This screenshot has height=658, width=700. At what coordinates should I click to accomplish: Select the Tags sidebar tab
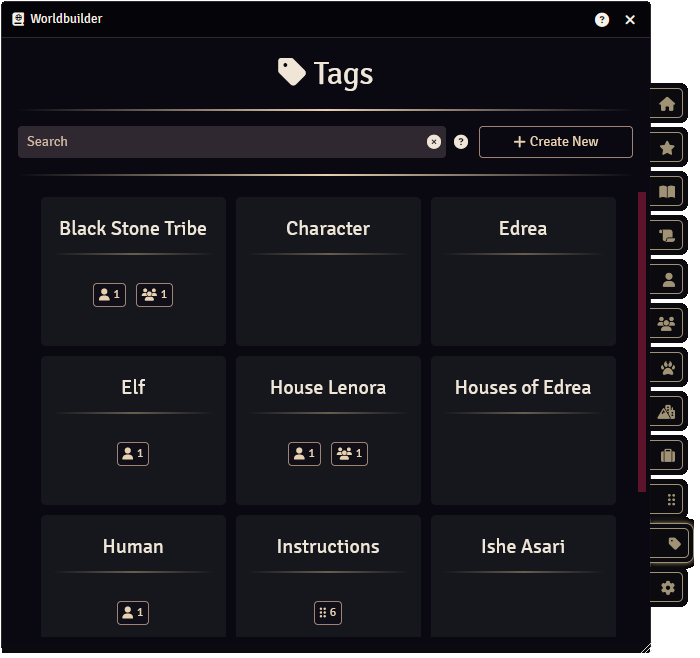(x=673, y=544)
